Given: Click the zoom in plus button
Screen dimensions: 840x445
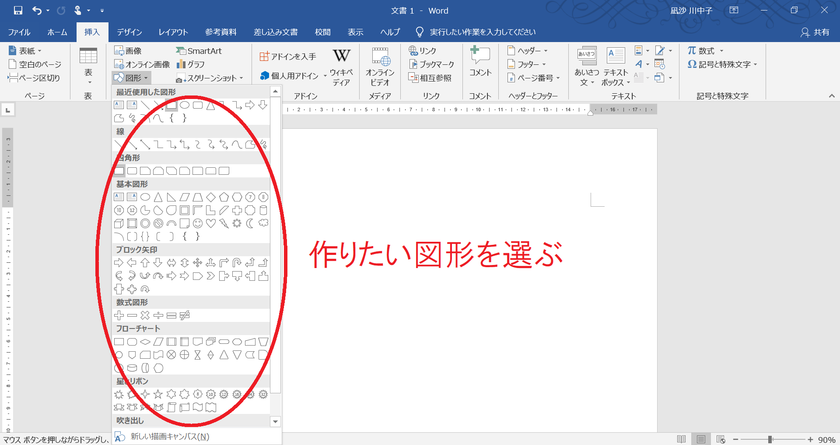Looking at the screenshot, I should 810,439.
